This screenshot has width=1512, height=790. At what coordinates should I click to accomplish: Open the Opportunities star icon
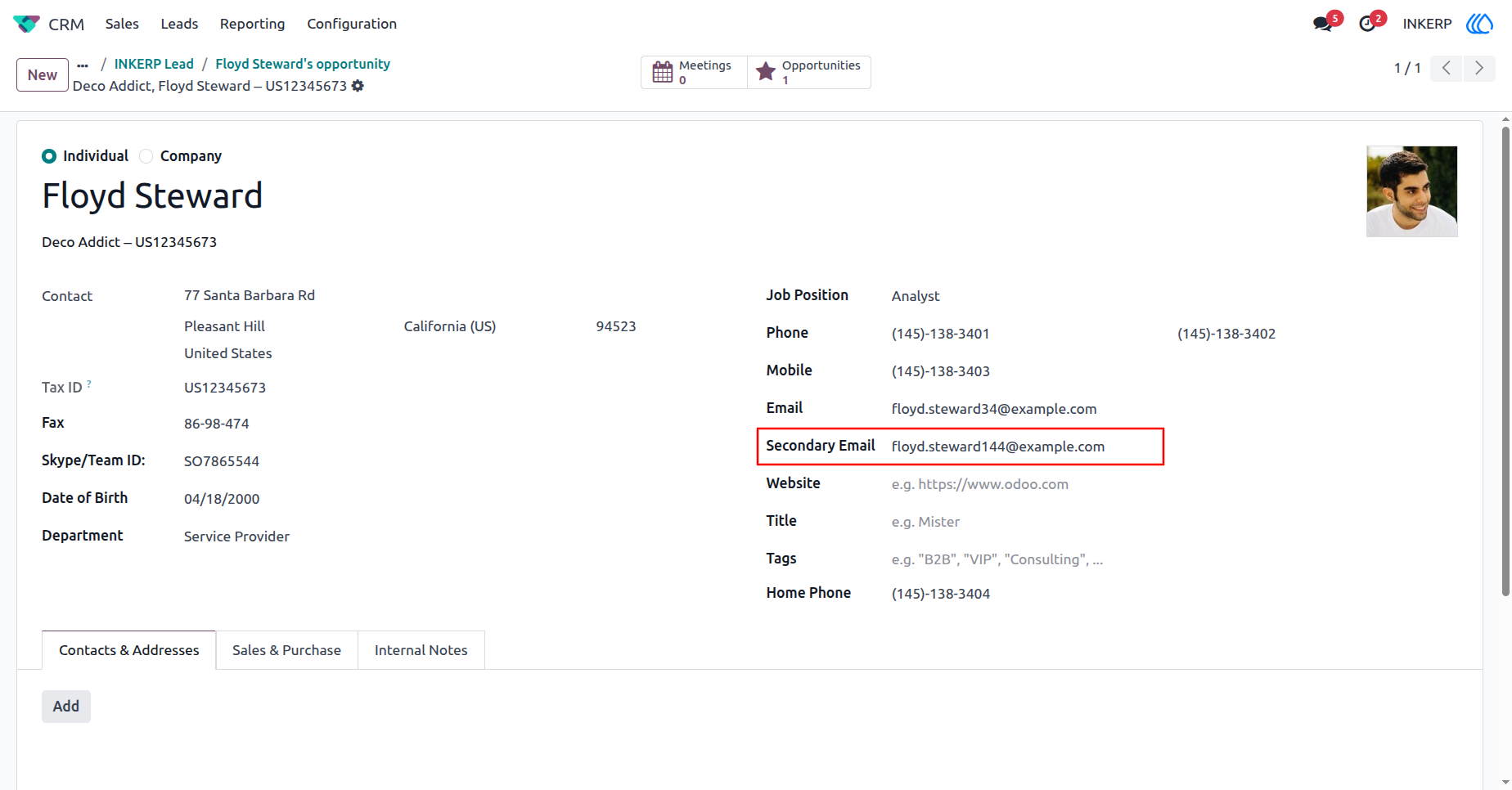(x=766, y=72)
